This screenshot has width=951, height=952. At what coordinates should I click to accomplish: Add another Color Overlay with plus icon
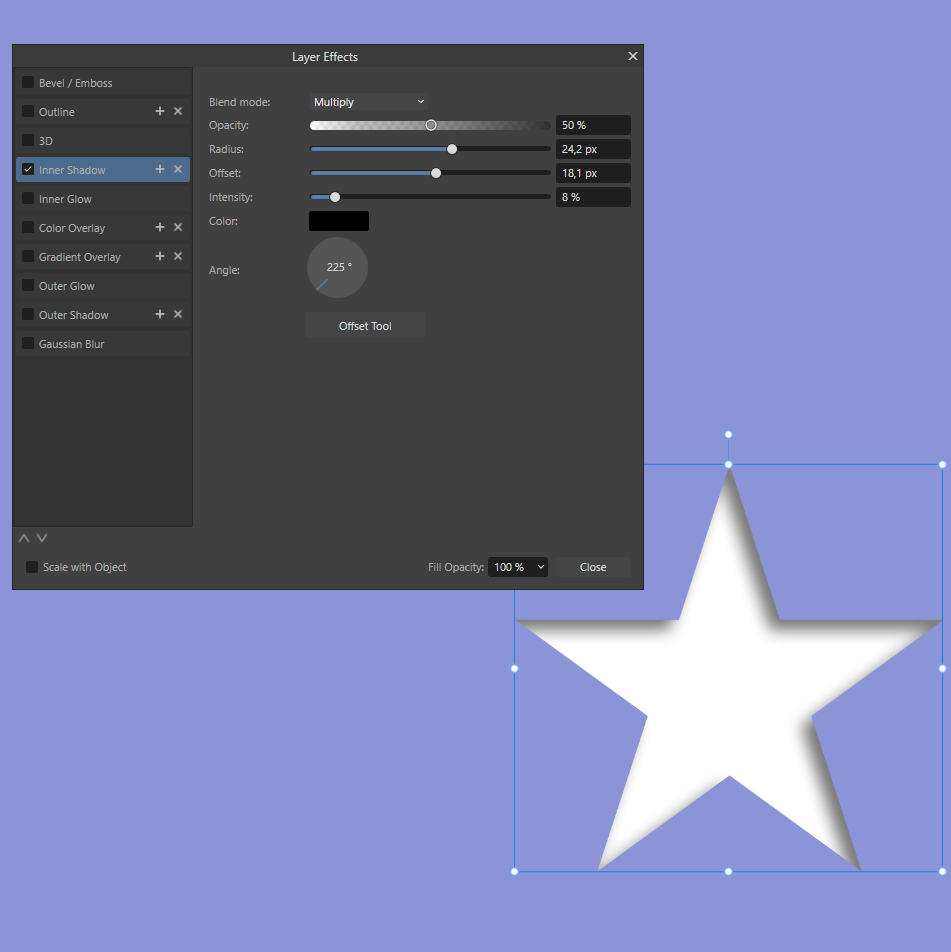click(x=160, y=227)
